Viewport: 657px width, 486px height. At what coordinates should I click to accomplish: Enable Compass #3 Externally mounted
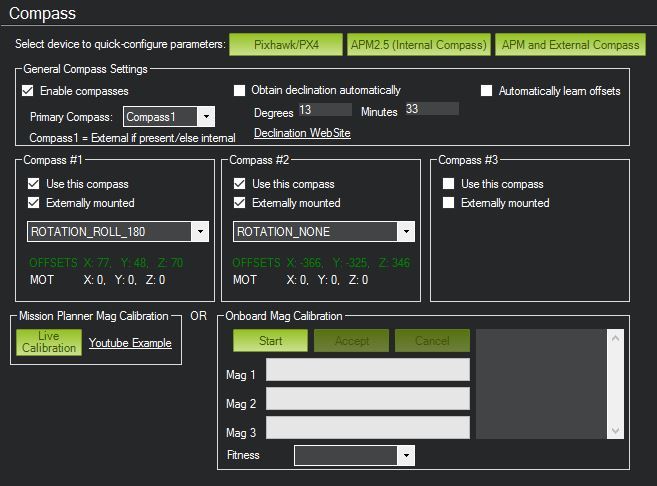tap(448, 203)
